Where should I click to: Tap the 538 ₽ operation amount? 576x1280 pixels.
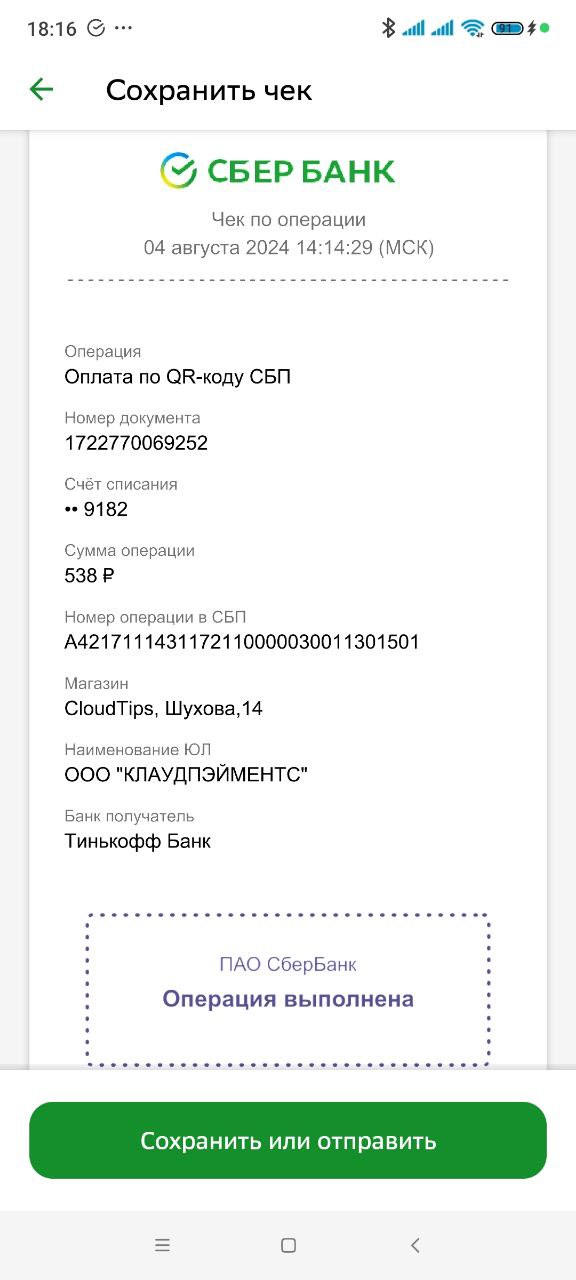point(89,576)
